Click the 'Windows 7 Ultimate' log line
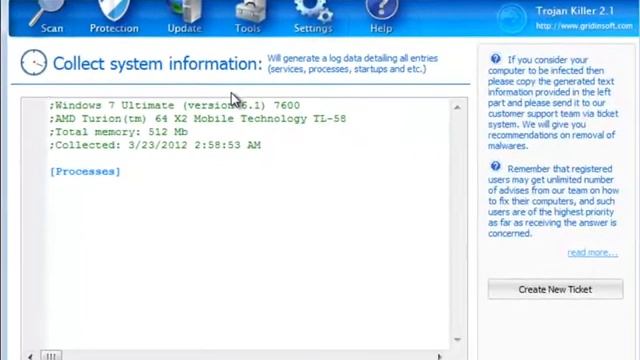Viewport: 640px width, 360px height. click(x=175, y=105)
